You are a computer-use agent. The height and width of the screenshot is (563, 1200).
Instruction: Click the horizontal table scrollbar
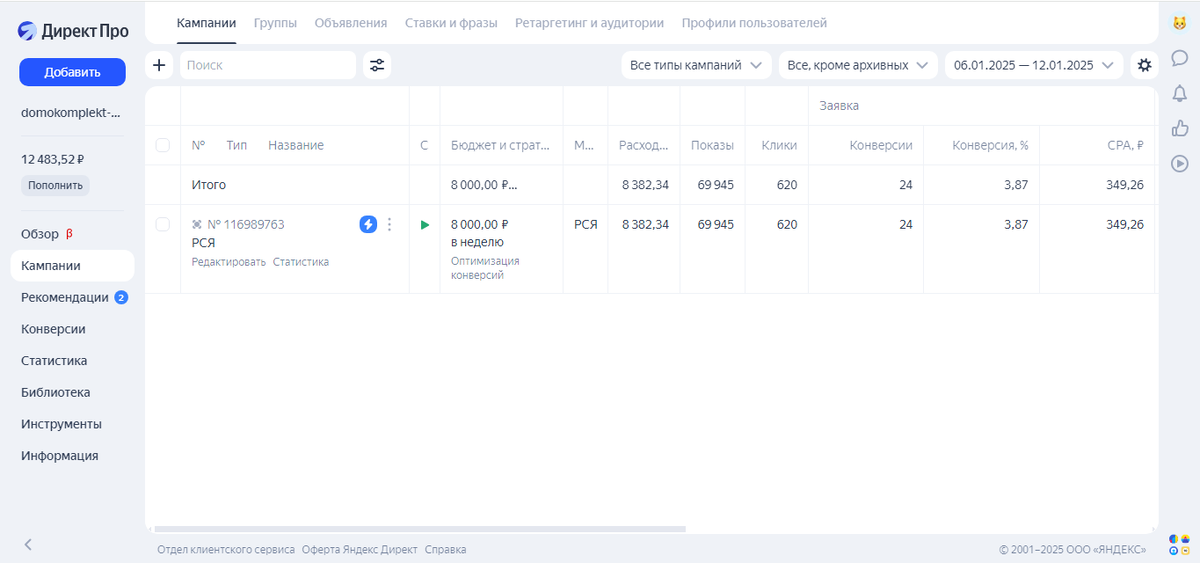click(x=420, y=529)
